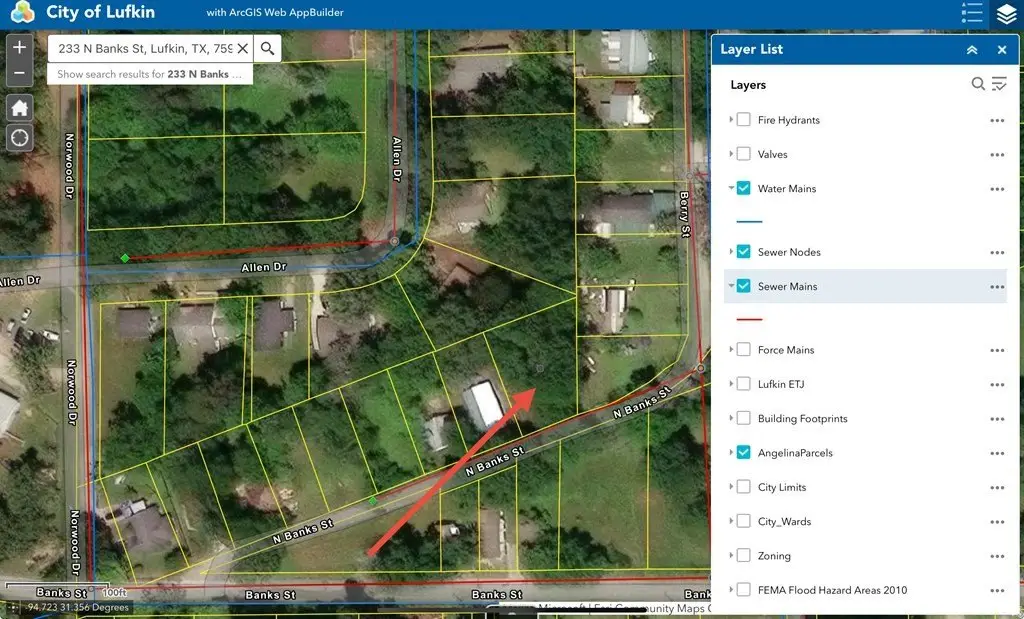Open layer filter options icon
This screenshot has height=619, width=1024.
[x=999, y=85]
